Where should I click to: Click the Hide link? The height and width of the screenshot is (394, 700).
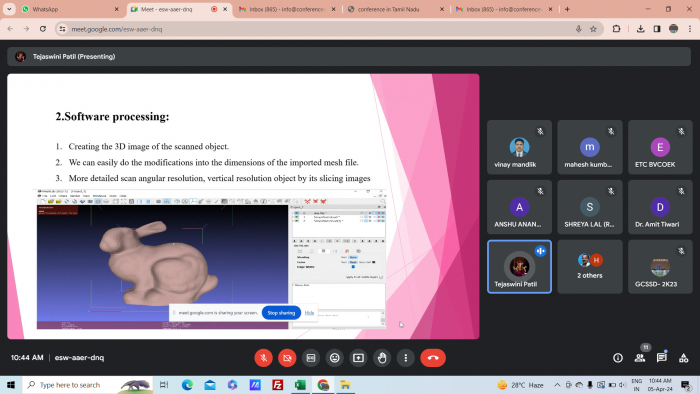[309, 313]
